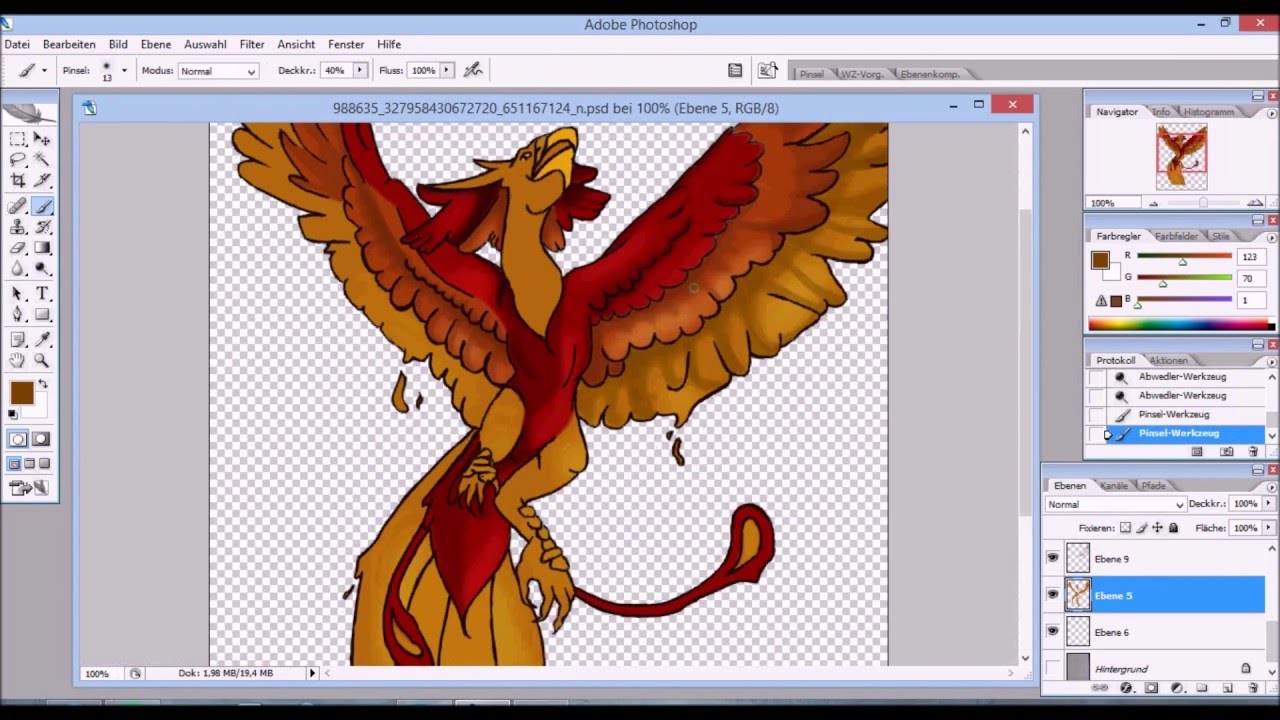Select the Lasso tool
The image size is (1280, 720).
pyautogui.click(x=18, y=160)
